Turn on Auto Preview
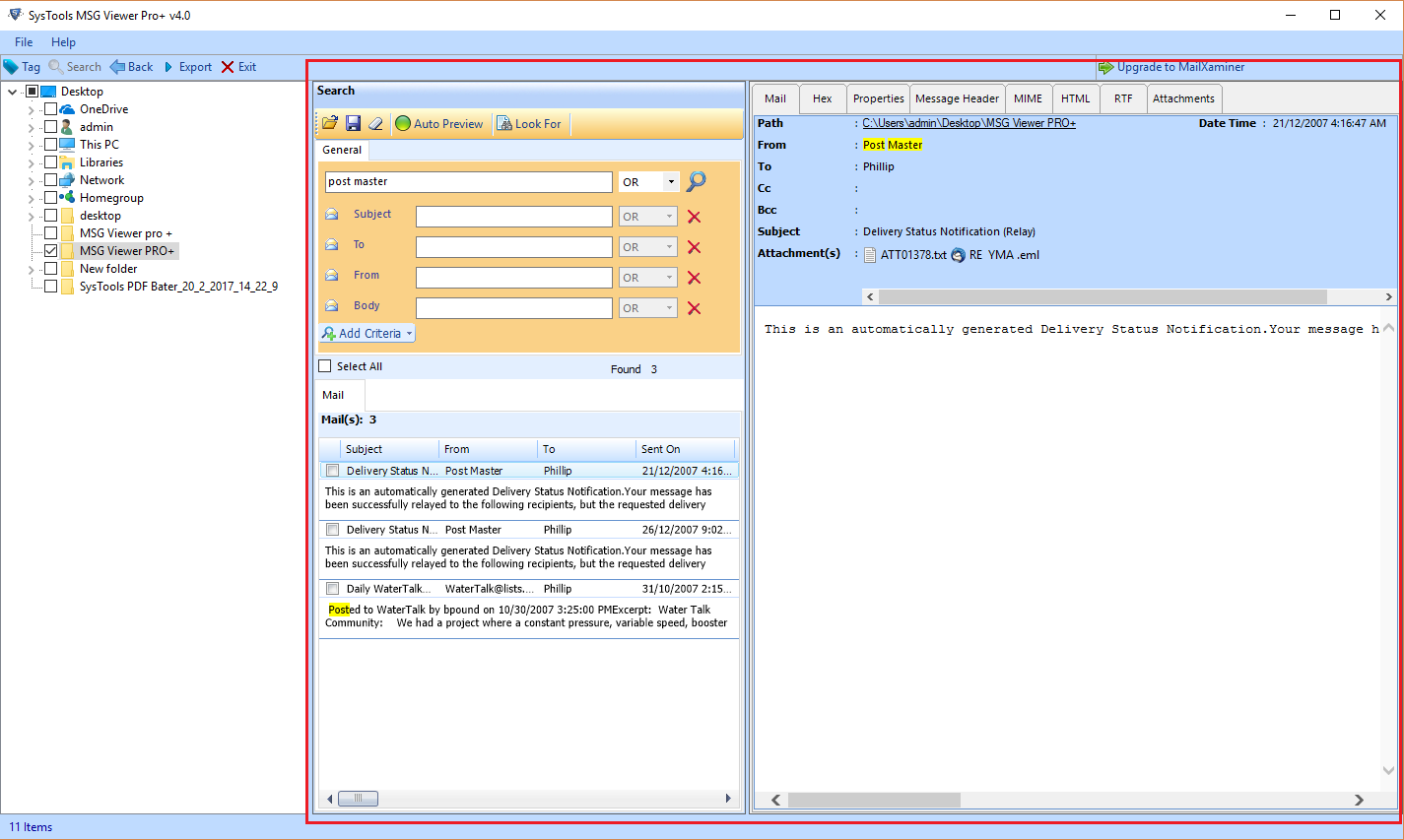Viewport: 1404px width, 840px height. (439, 124)
